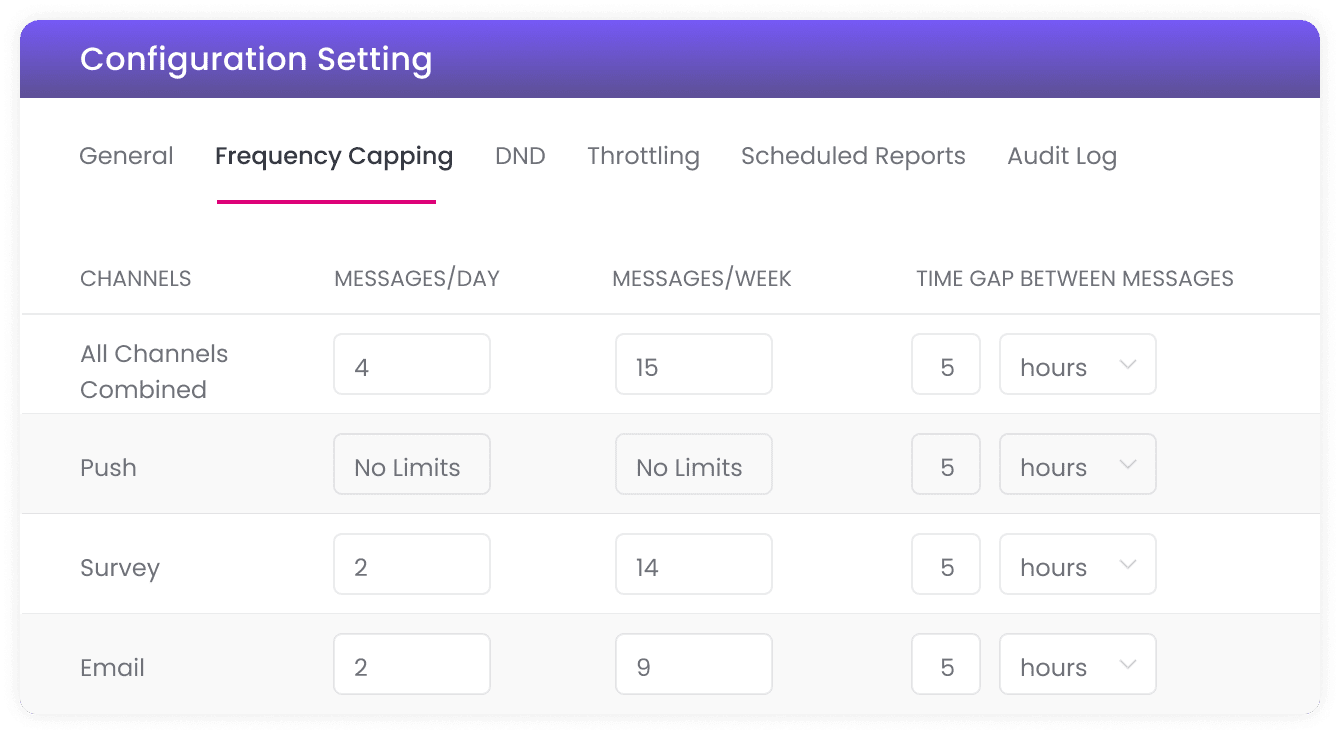Expand All Channels Combined hours dropdown

pyautogui.click(x=1078, y=364)
